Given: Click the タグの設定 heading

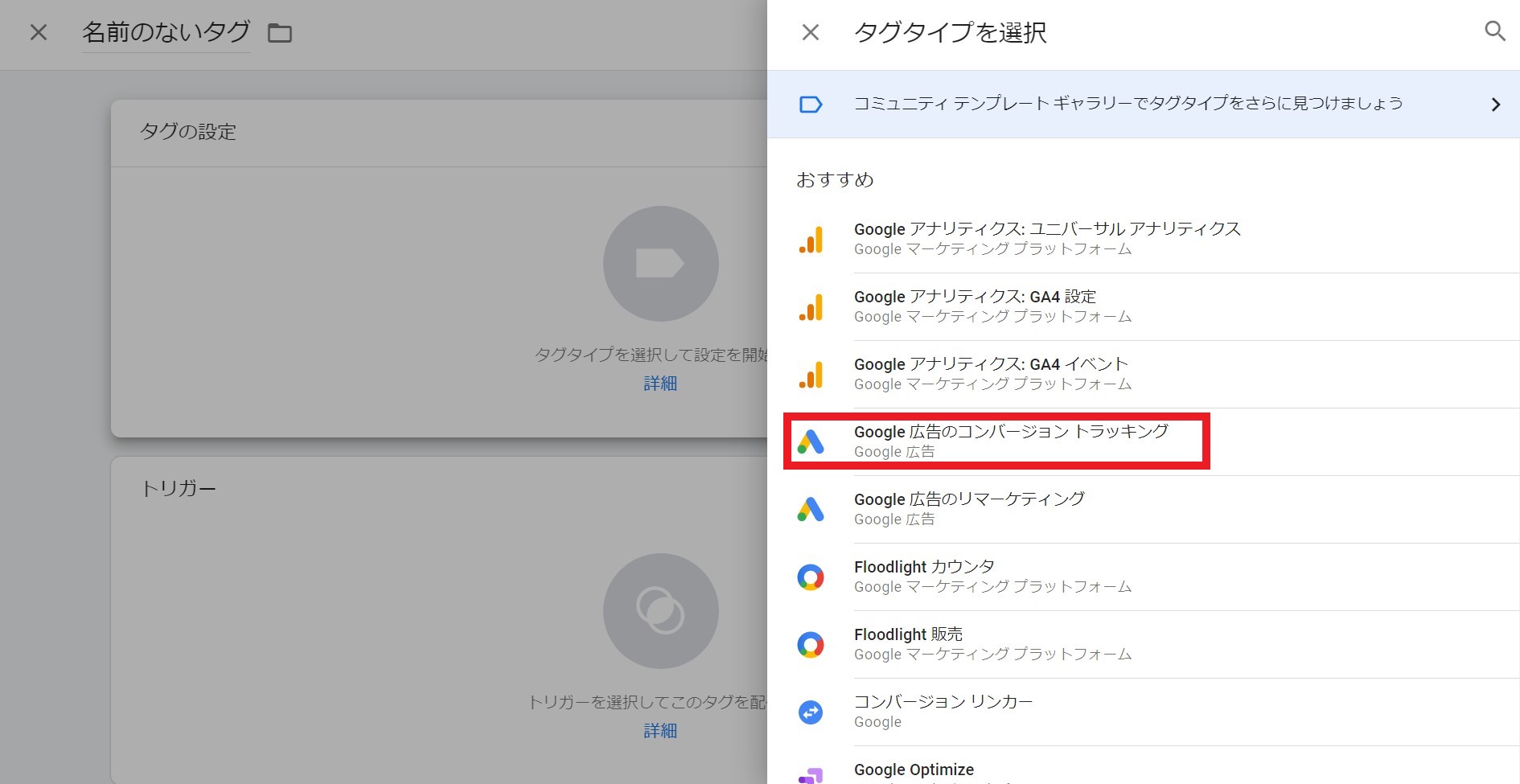Looking at the screenshot, I should (188, 132).
